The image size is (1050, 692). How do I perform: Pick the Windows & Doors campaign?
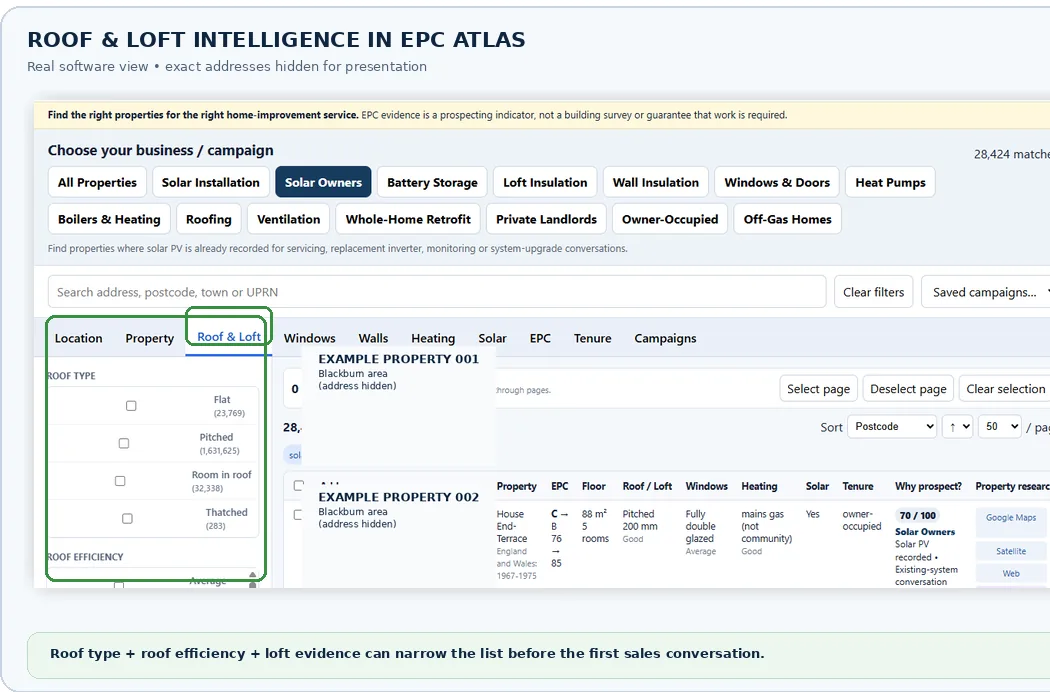(777, 182)
